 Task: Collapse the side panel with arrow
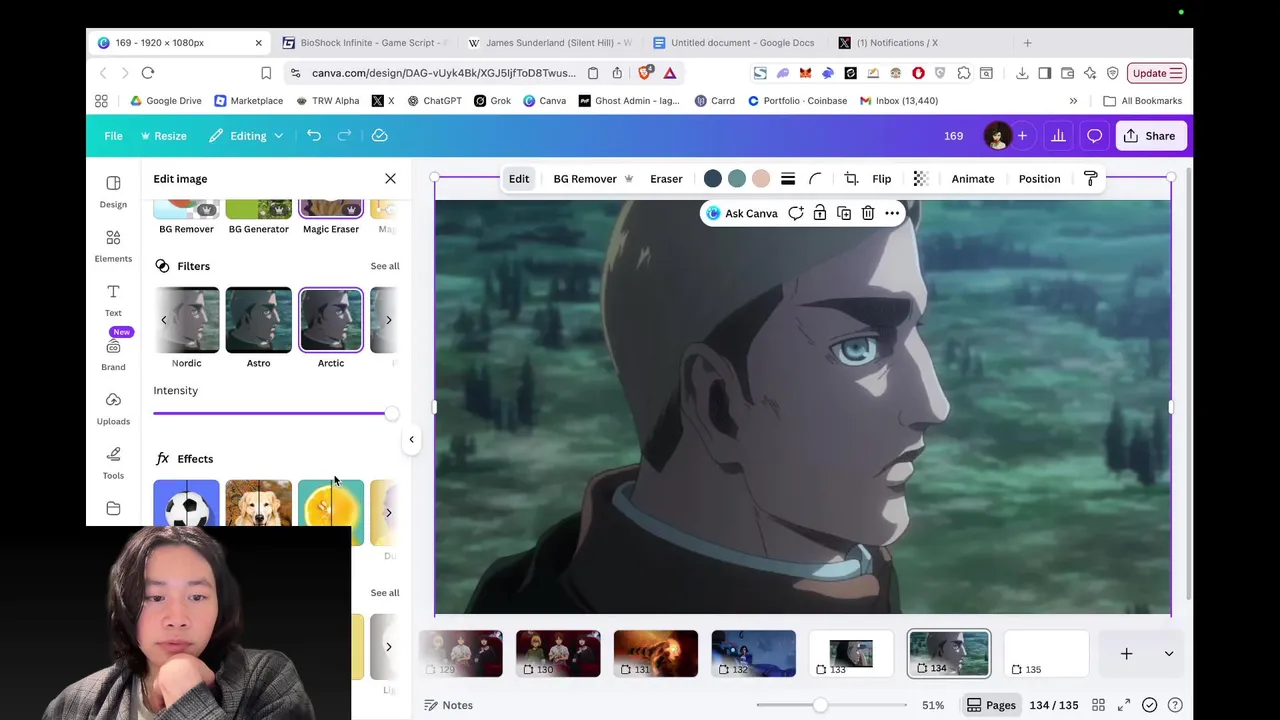411,439
